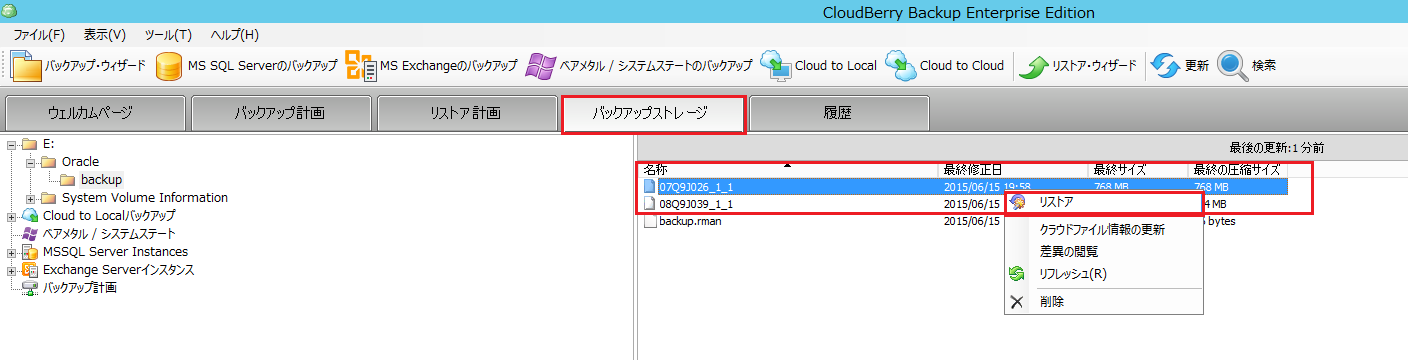Viewport: 1408px width, 360px height.
Task: Choose 削除 in the context menu
Action: click(1103, 301)
